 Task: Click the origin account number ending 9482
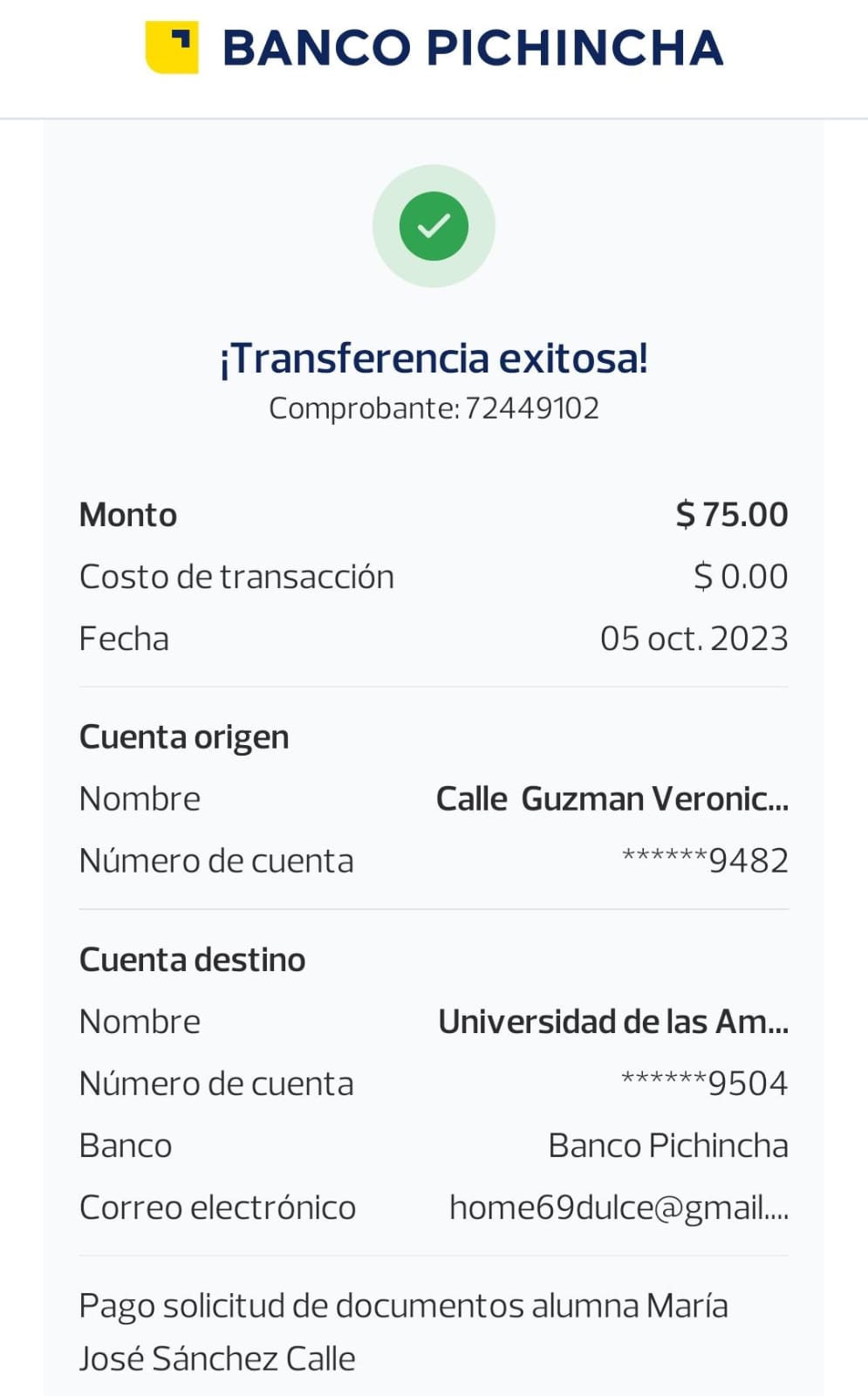click(x=705, y=861)
